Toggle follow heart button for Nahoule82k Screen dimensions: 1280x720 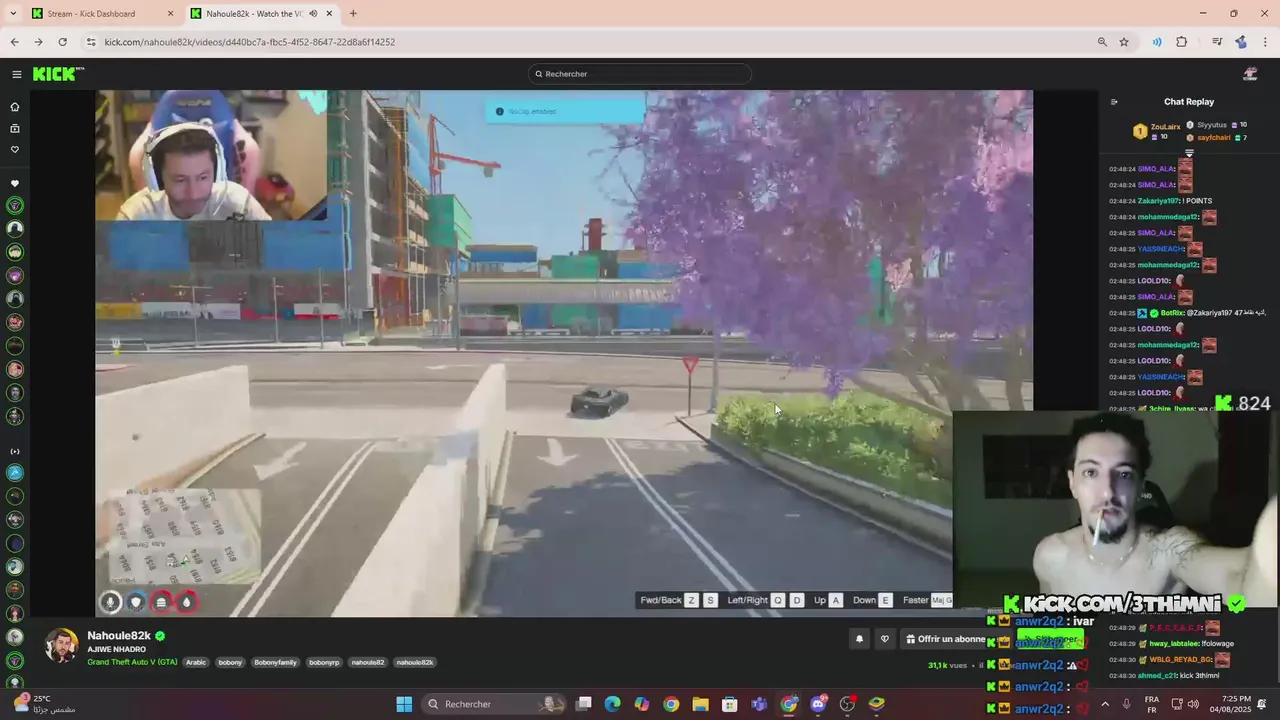884,639
